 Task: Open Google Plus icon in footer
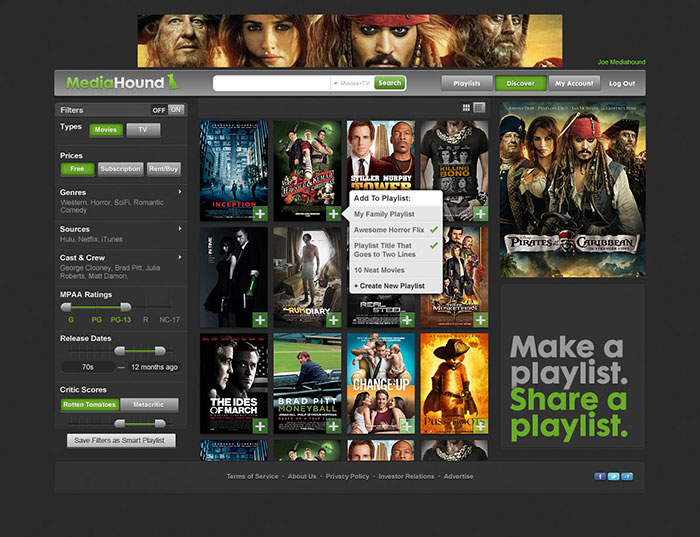point(627,477)
